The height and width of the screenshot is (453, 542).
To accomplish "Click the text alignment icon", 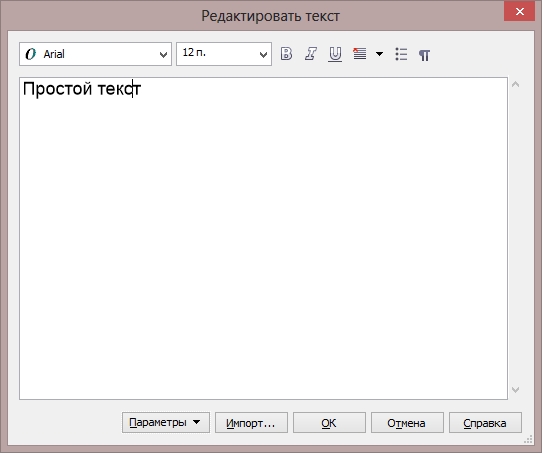I will (359, 54).
